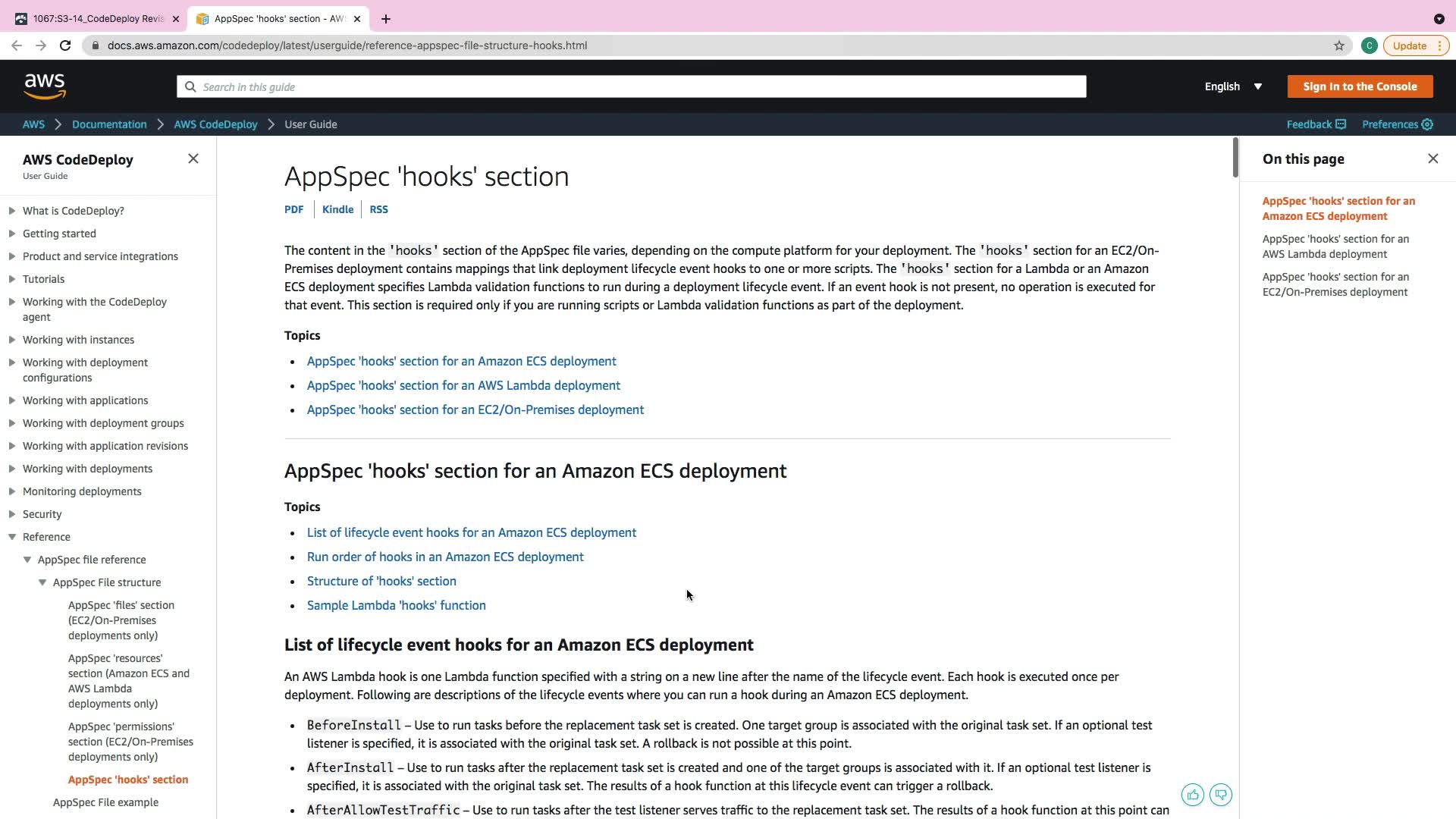
Task: Expand the Tutorials tree section
Action: (x=12, y=279)
